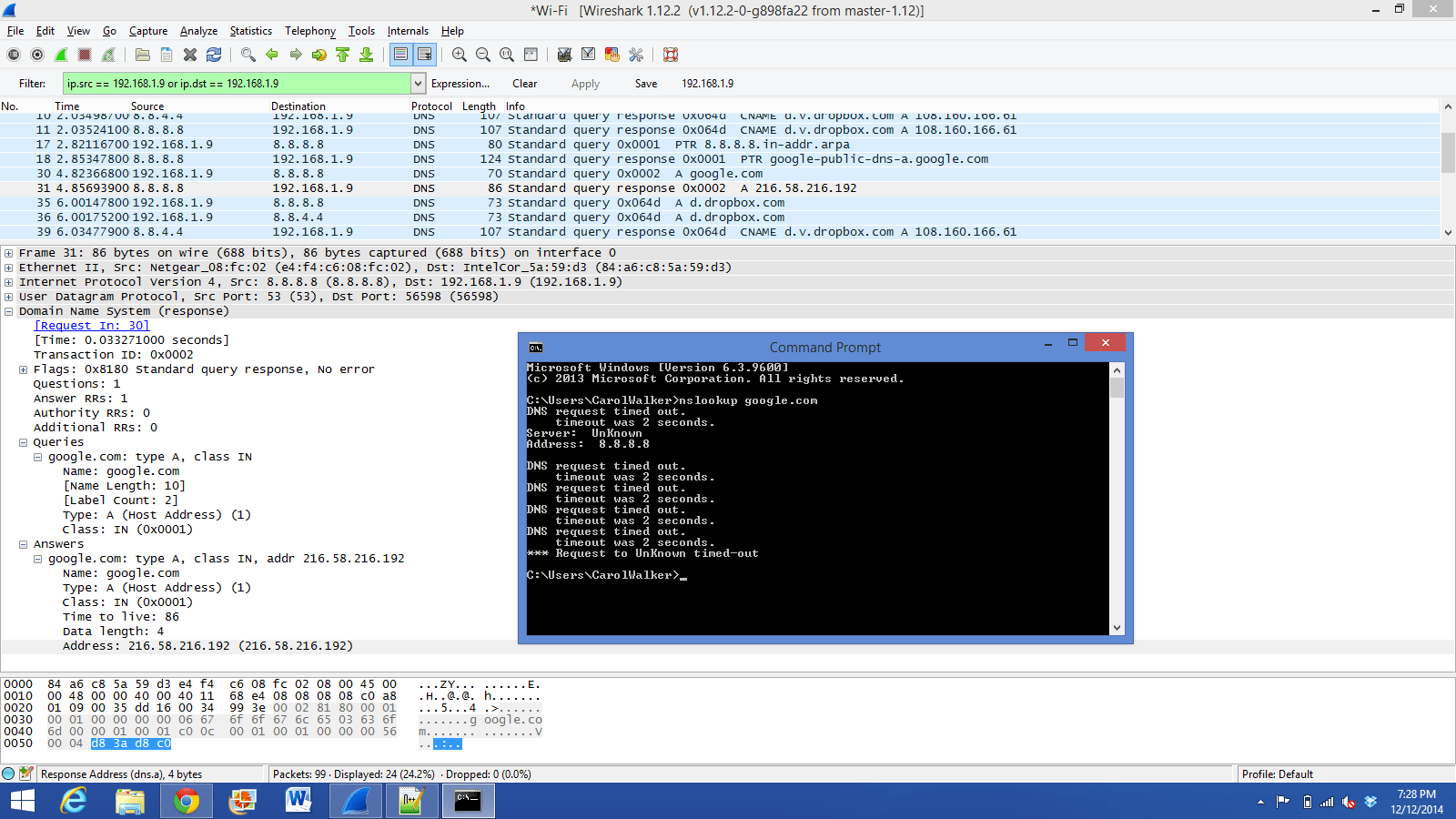1456x819 pixels.
Task: Open a capture file (folder icon)
Action: [143, 55]
